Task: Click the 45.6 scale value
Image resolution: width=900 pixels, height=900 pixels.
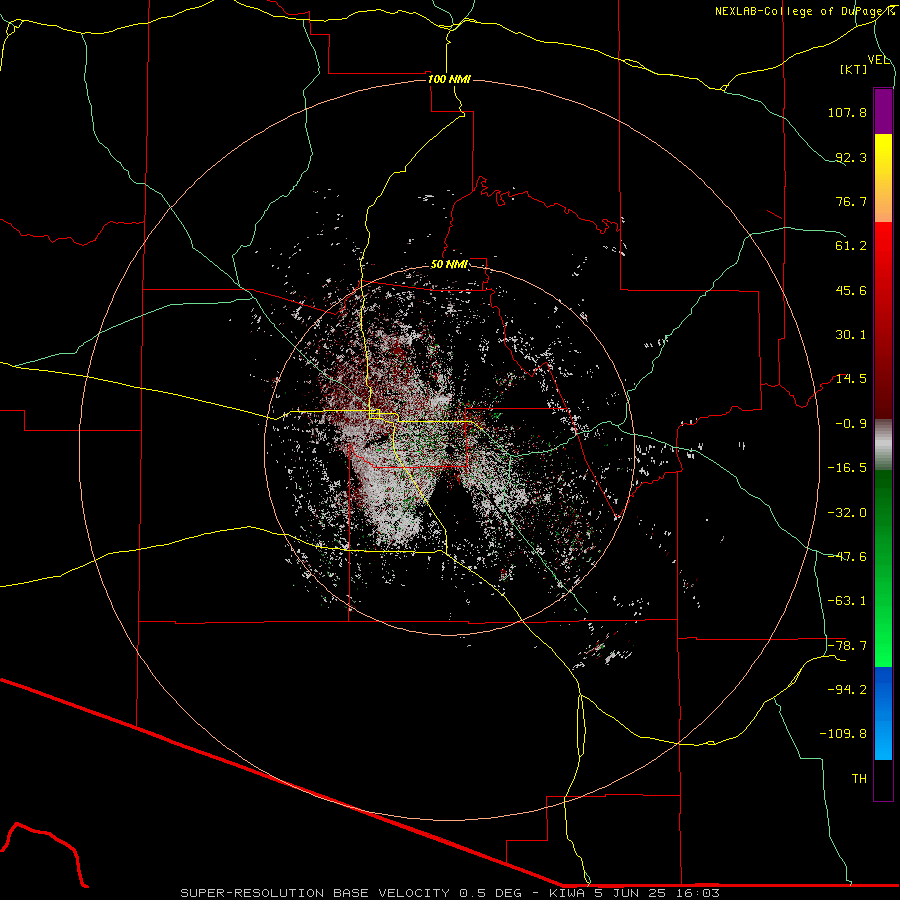Action: coord(851,290)
